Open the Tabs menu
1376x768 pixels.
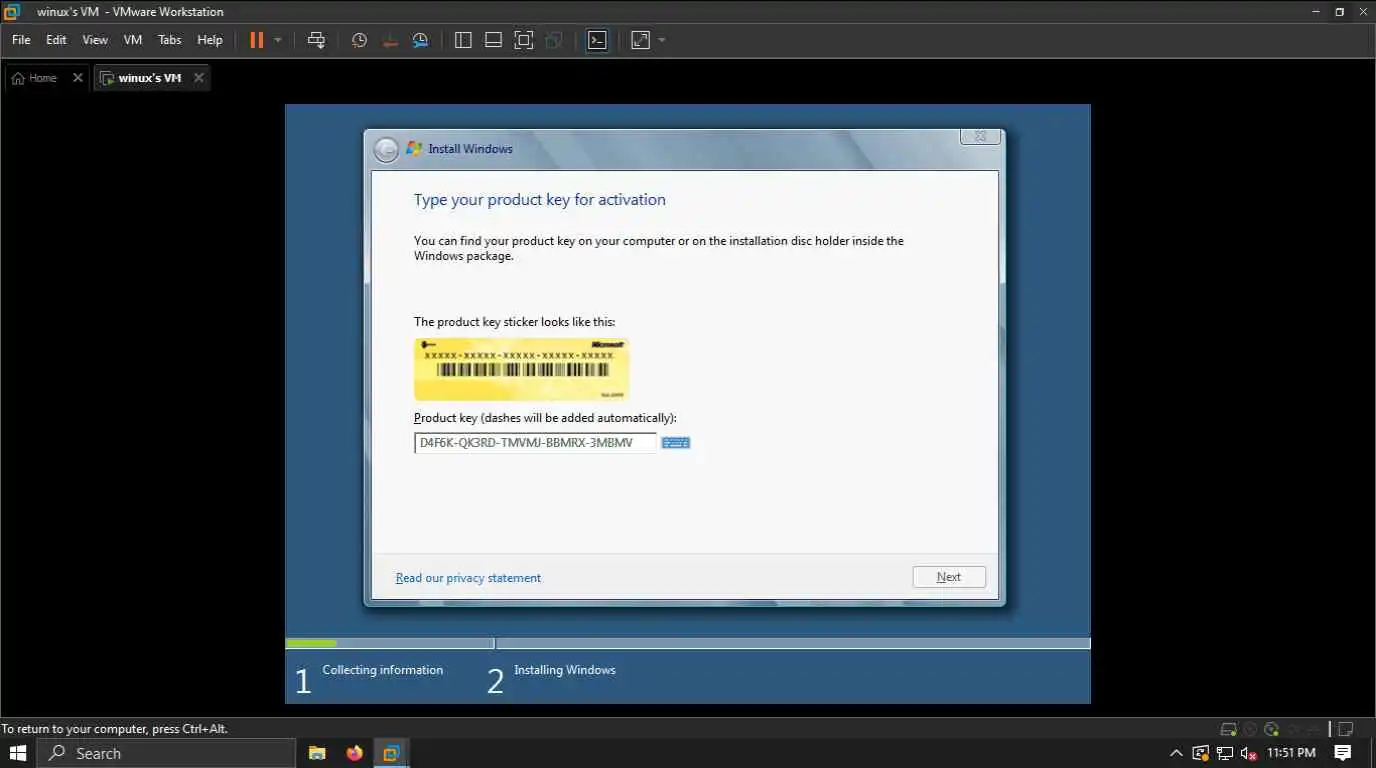[x=170, y=40]
